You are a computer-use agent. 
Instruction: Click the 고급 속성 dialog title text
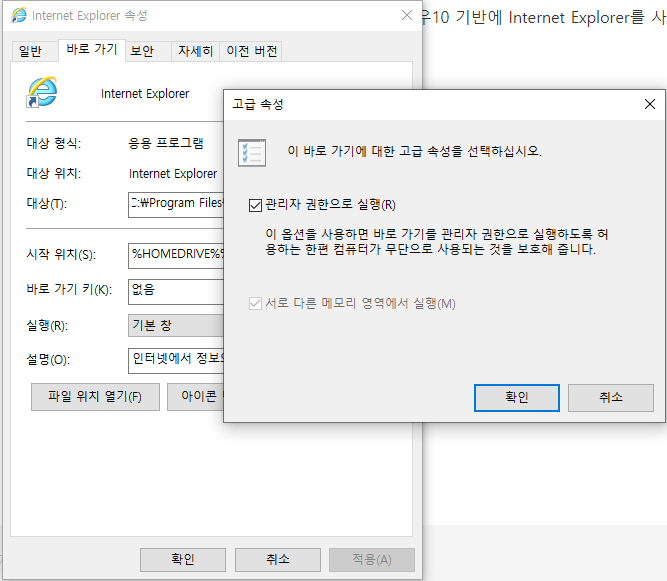(x=257, y=104)
